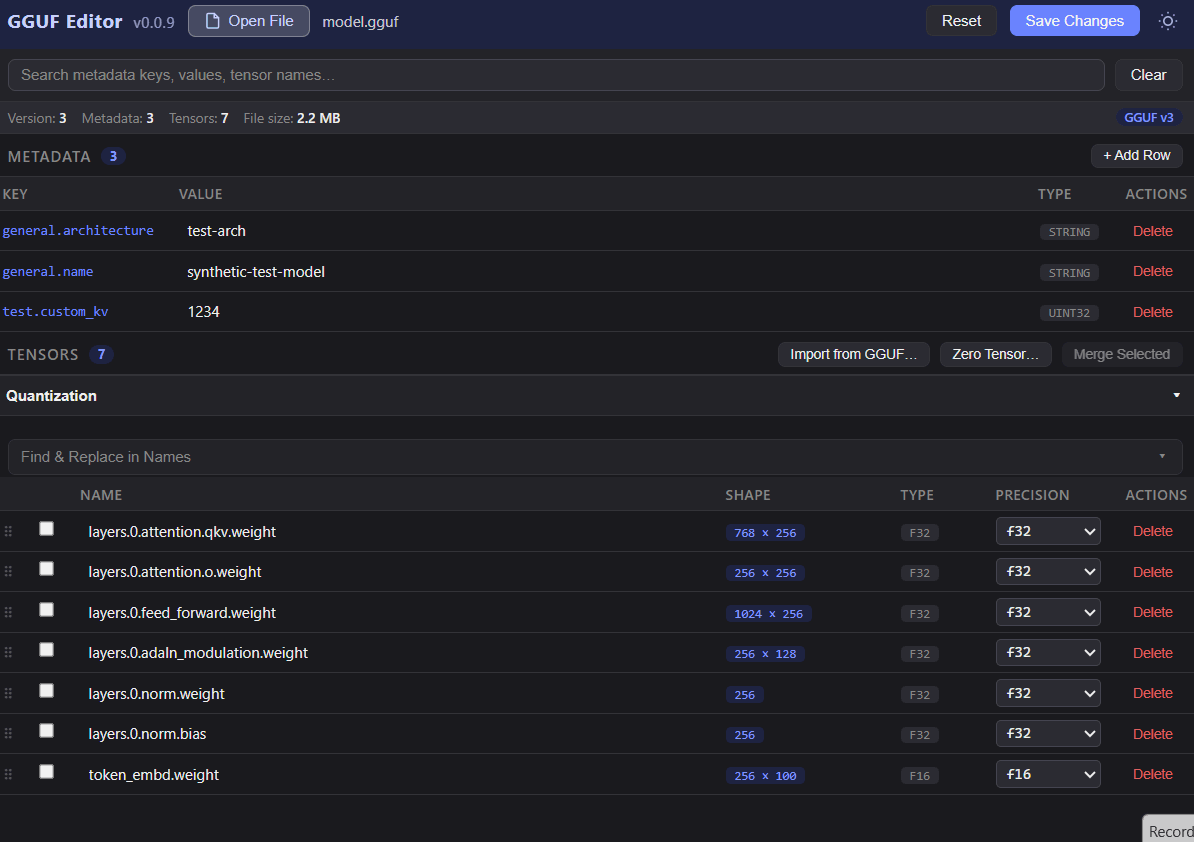
Task: Delete the layers.0.attention.qkv.weight tensor
Action: point(1153,531)
